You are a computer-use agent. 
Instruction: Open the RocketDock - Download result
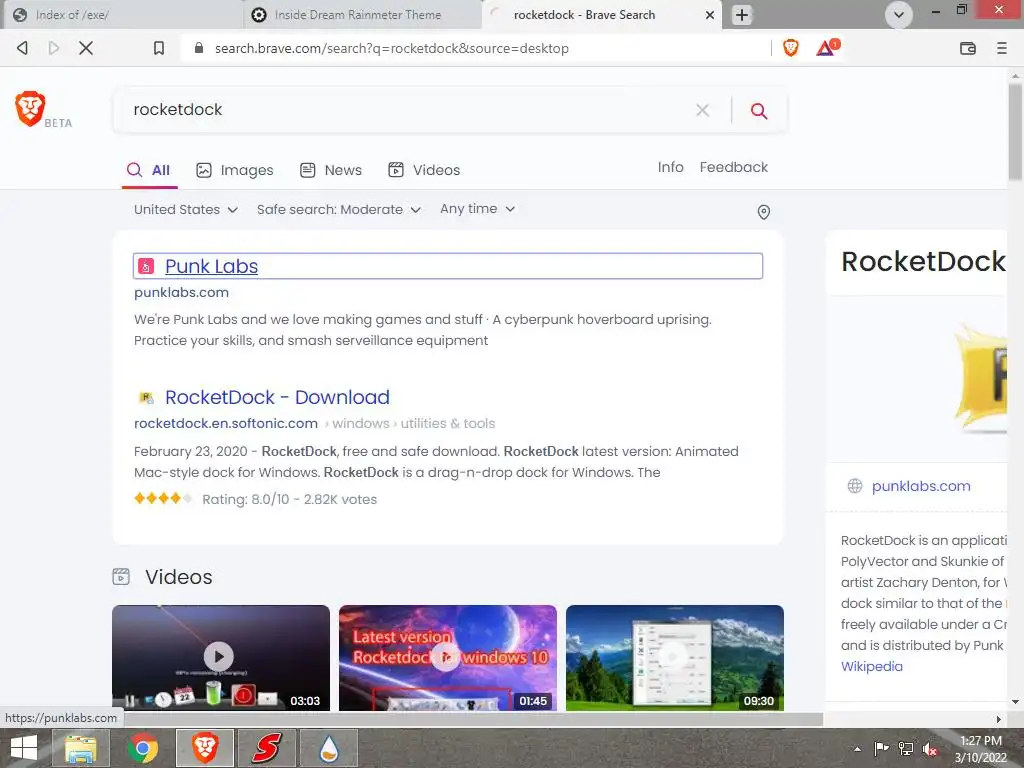tap(277, 397)
